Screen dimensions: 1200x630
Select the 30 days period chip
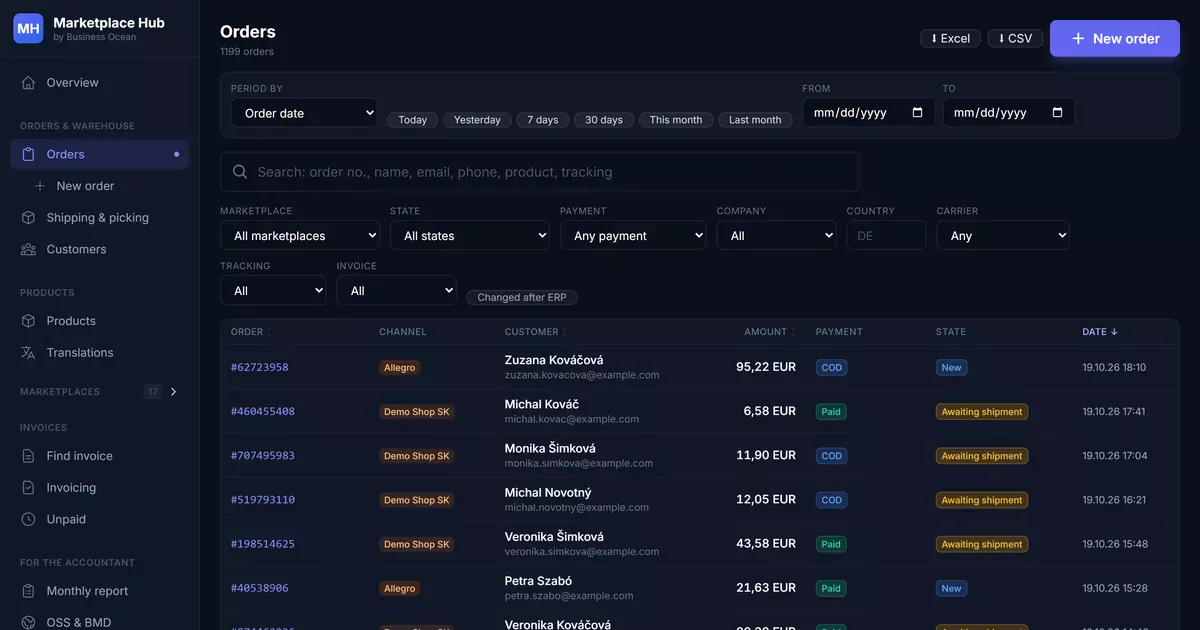604,120
